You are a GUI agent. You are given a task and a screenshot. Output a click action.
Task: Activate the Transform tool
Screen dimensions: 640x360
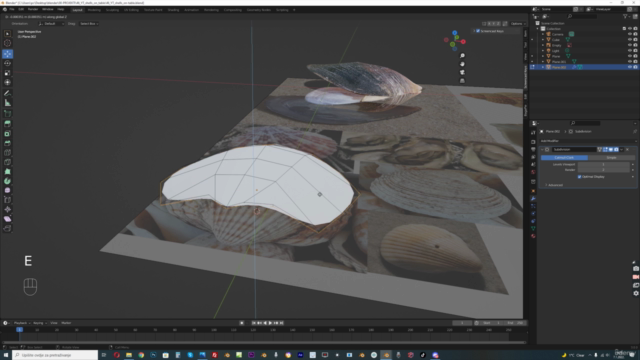(x=7, y=82)
